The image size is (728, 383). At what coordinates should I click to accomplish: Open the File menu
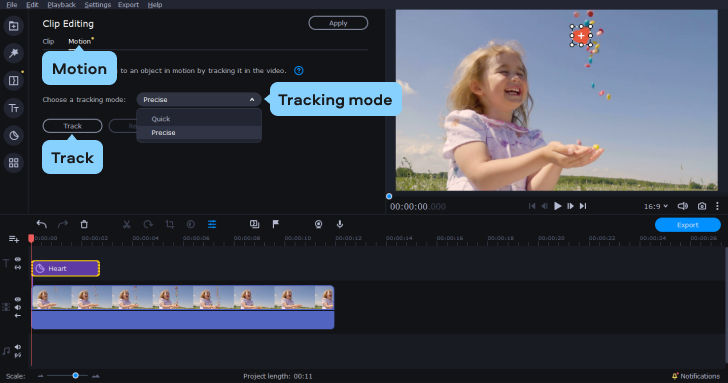pos(12,5)
